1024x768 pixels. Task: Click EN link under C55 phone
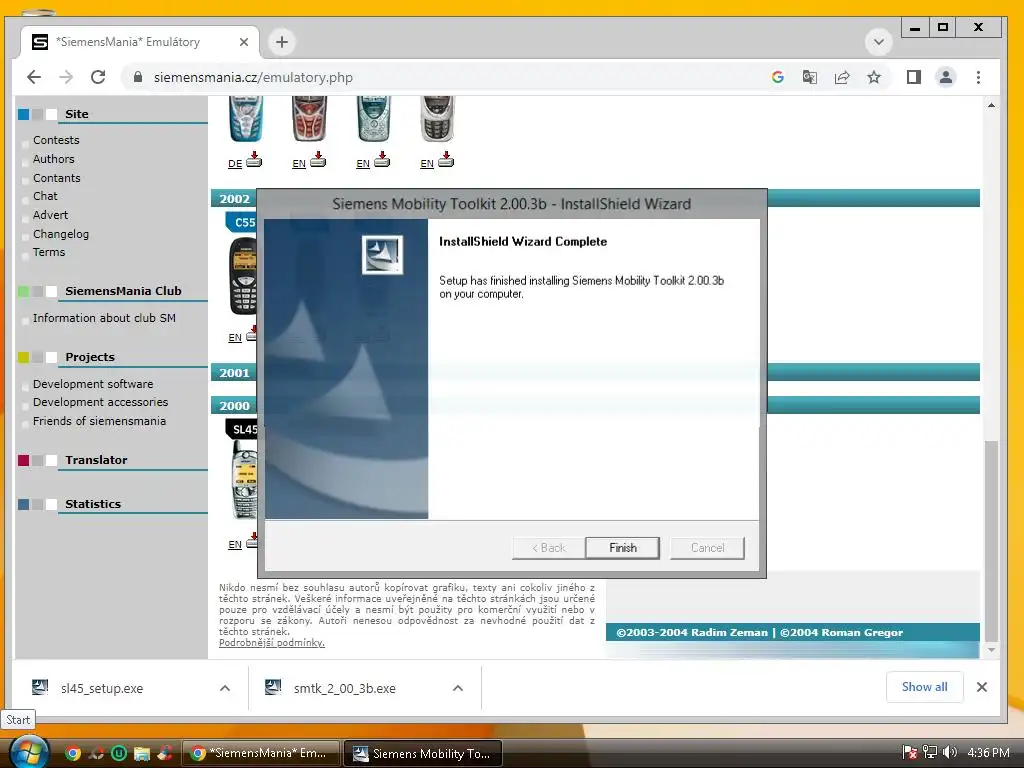[235, 338]
